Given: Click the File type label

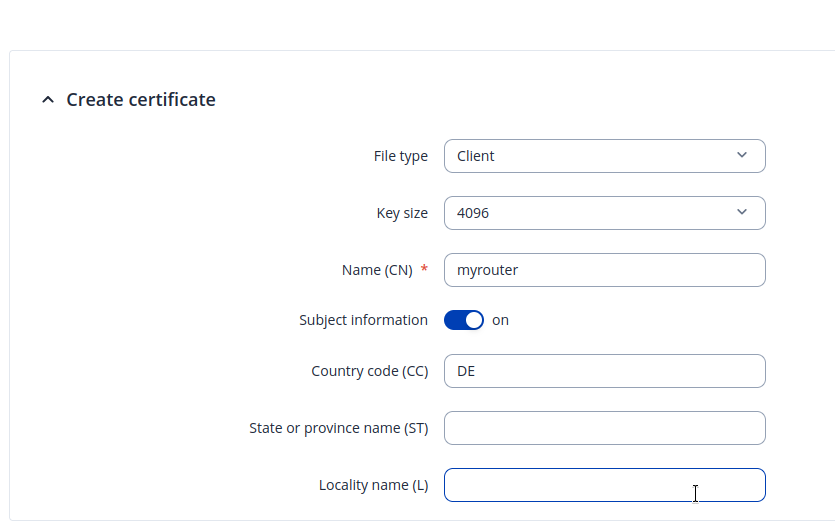Looking at the screenshot, I should 400,156.
